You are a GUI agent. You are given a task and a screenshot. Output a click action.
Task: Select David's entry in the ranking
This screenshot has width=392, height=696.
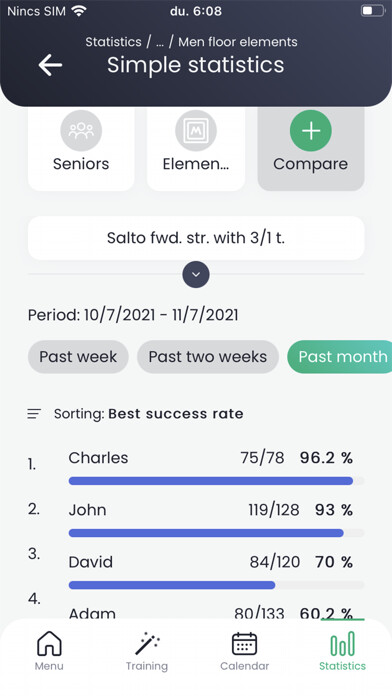[196, 569]
